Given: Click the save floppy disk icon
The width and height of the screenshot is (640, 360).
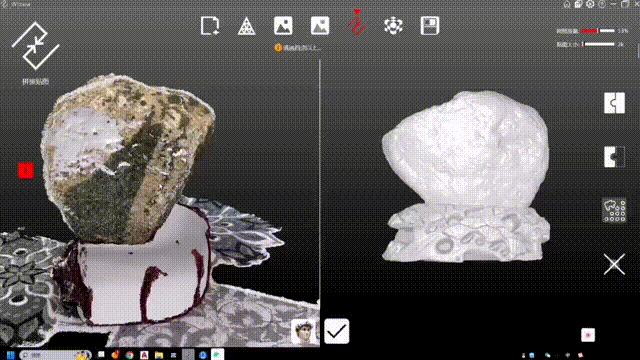Looking at the screenshot, I should click(430, 25).
